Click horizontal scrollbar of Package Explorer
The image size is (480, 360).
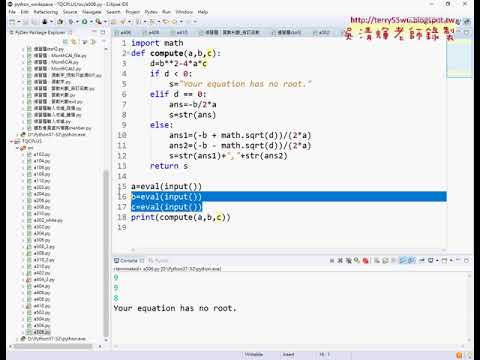(53, 347)
